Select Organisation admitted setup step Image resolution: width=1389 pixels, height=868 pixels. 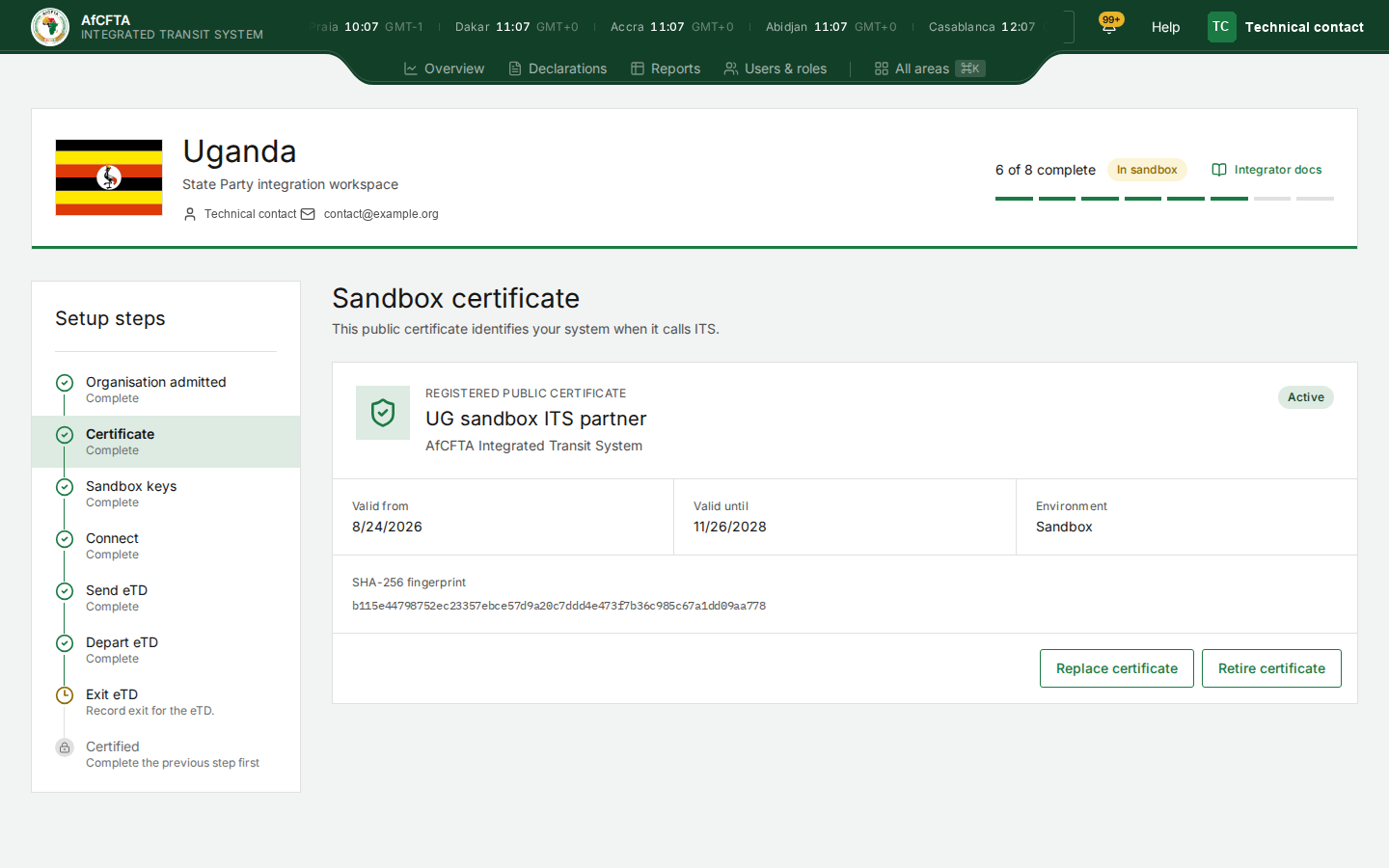click(x=166, y=390)
